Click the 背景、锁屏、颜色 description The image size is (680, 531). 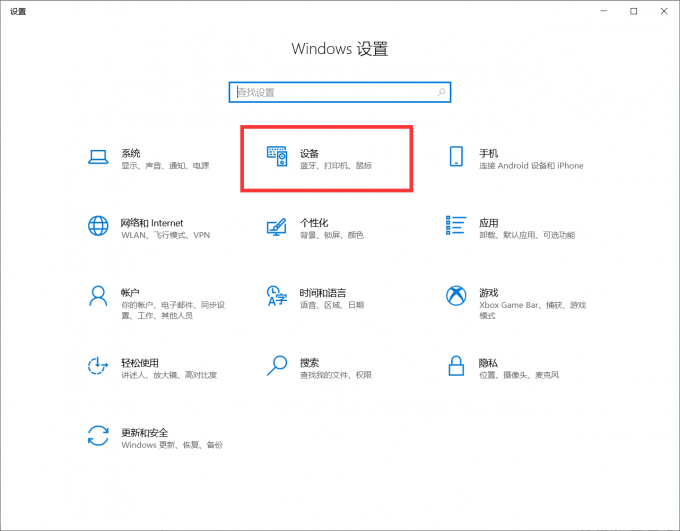click(332, 235)
